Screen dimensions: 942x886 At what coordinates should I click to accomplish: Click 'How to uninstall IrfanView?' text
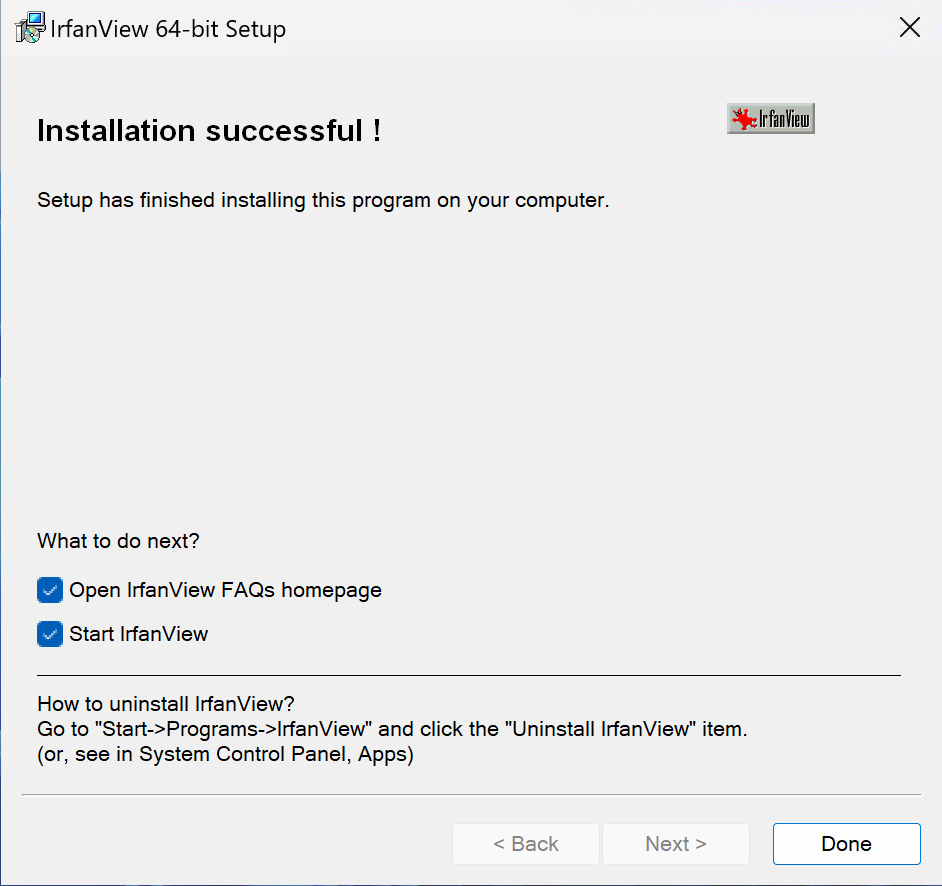click(x=166, y=703)
